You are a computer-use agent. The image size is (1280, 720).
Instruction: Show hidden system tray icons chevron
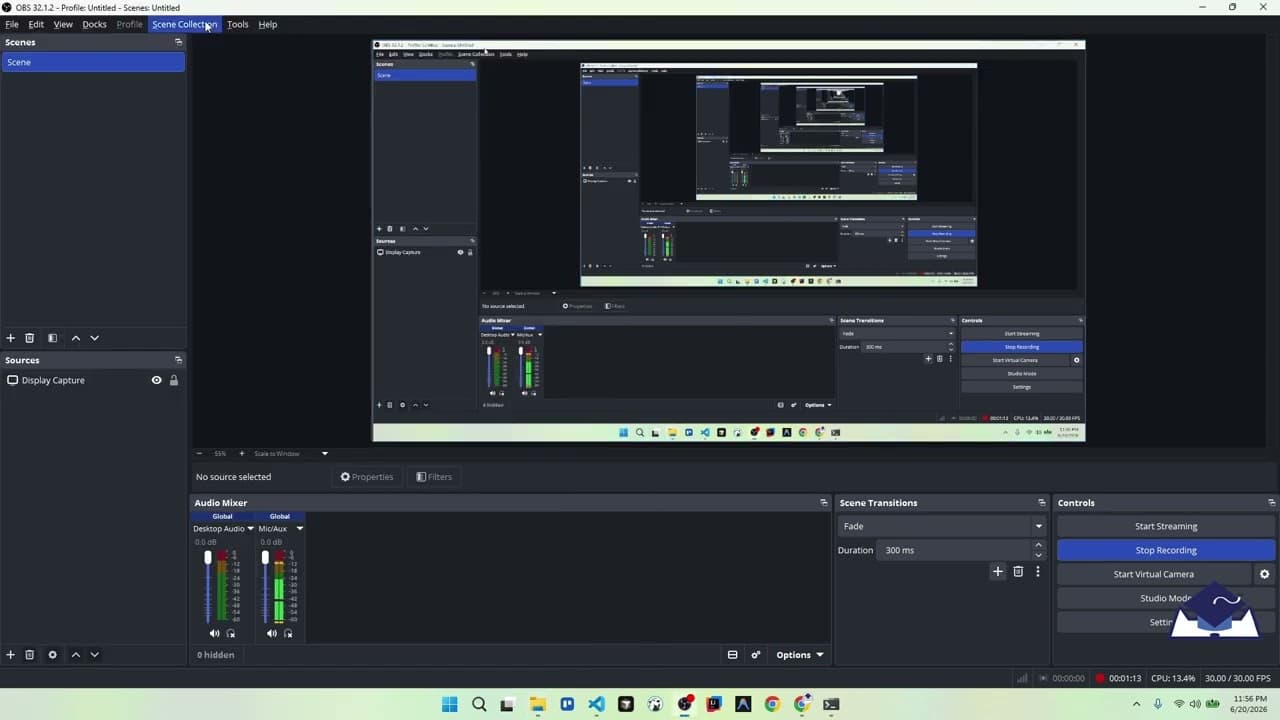point(1137,704)
